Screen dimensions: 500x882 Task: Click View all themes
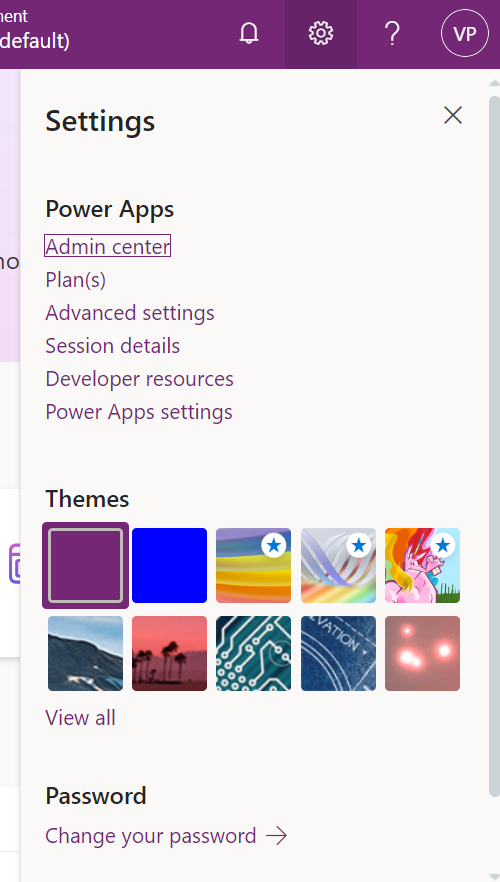(x=80, y=718)
